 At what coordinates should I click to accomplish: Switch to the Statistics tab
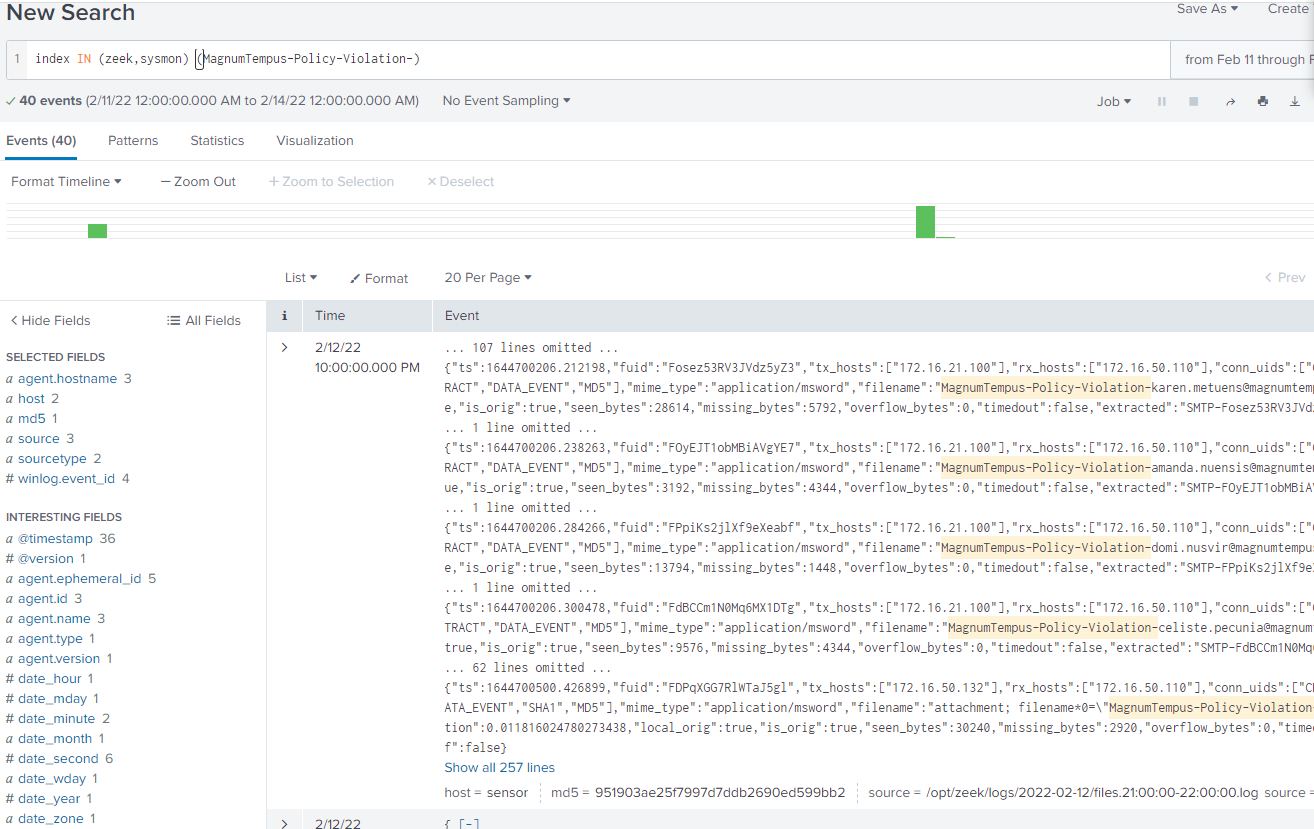(217, 141)
